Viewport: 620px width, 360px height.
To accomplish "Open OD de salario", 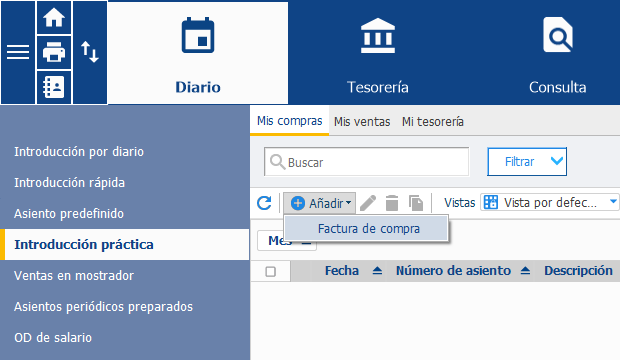I will click(x=53, y=337).
